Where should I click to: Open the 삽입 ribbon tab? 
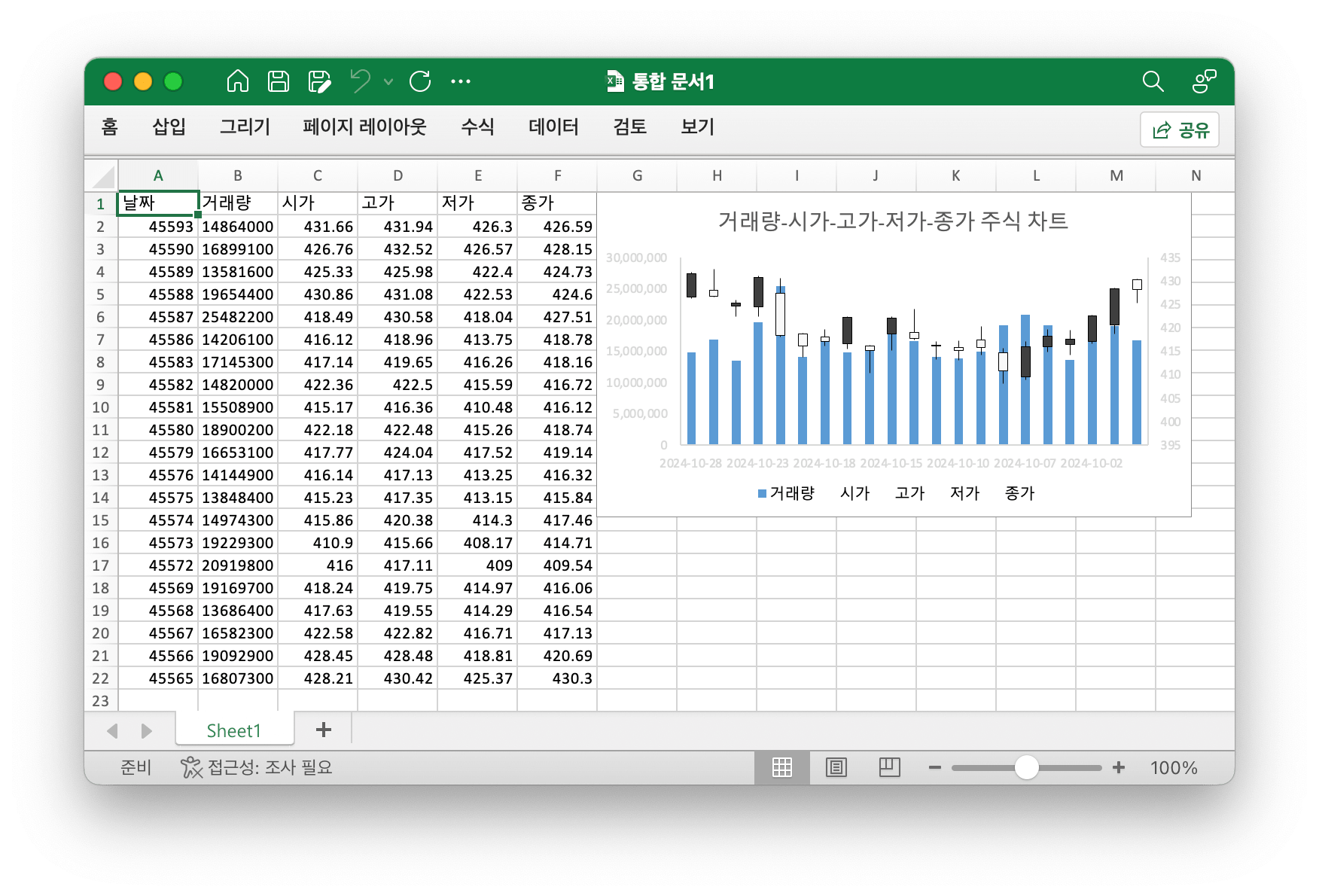click(169, 126)
